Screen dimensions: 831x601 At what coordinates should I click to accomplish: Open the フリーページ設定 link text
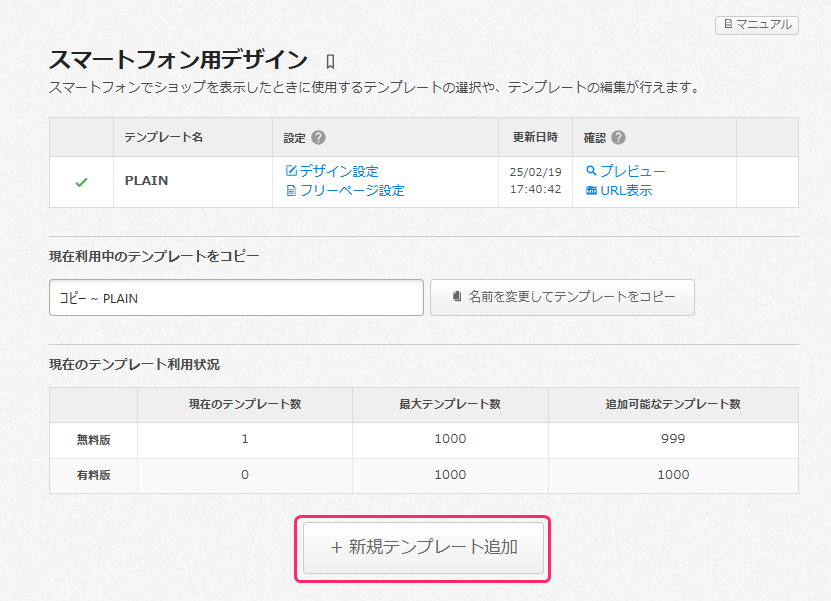(352, 190)
